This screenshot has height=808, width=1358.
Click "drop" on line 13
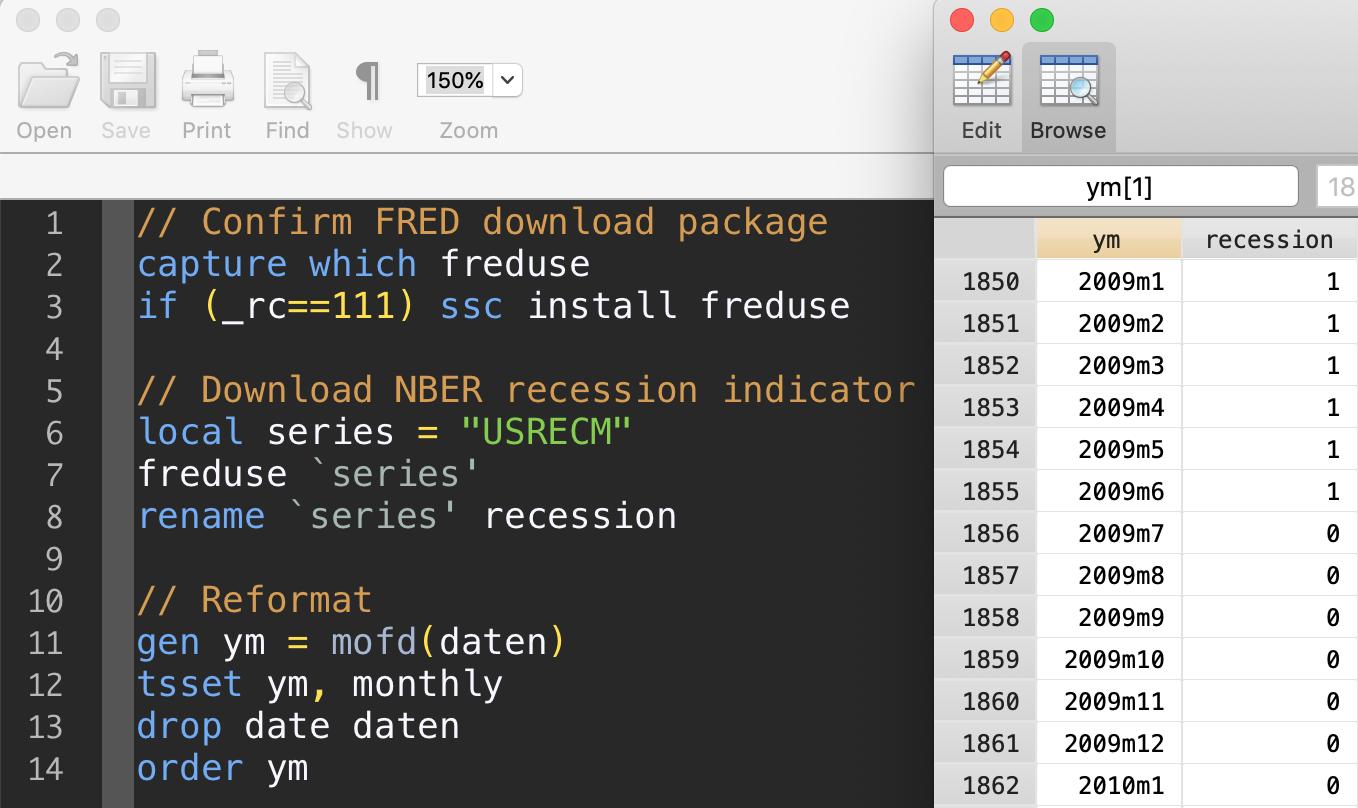pyautogui.click(x=179, y=726)
